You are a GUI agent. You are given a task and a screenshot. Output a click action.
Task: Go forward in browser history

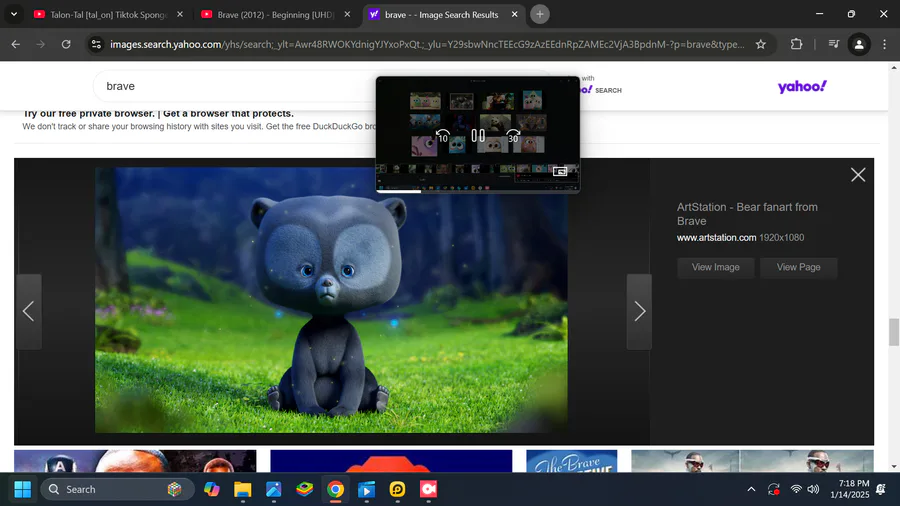pyautogui.click(x=40, y=44)
